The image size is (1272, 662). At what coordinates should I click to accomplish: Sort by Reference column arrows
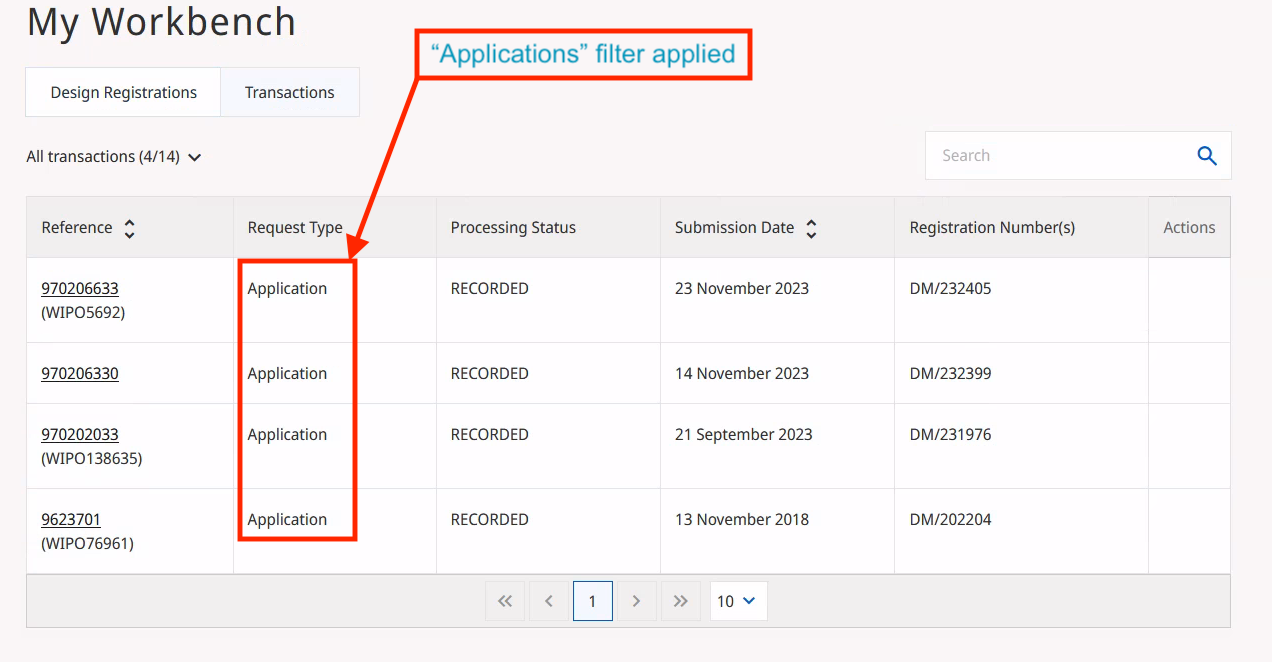tap(129, 229)
